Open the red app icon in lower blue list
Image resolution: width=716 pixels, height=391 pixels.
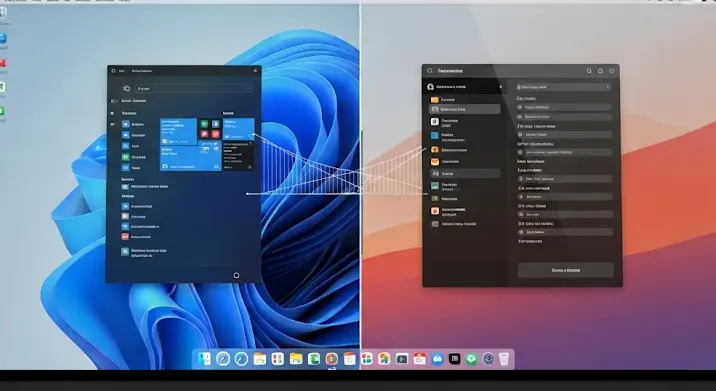tap(125, 237)
